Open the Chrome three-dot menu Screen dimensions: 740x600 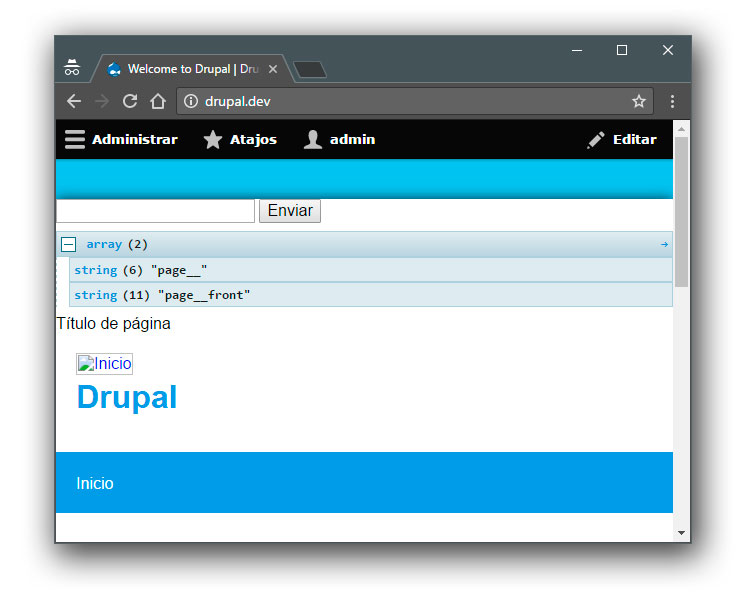point(672,101)
